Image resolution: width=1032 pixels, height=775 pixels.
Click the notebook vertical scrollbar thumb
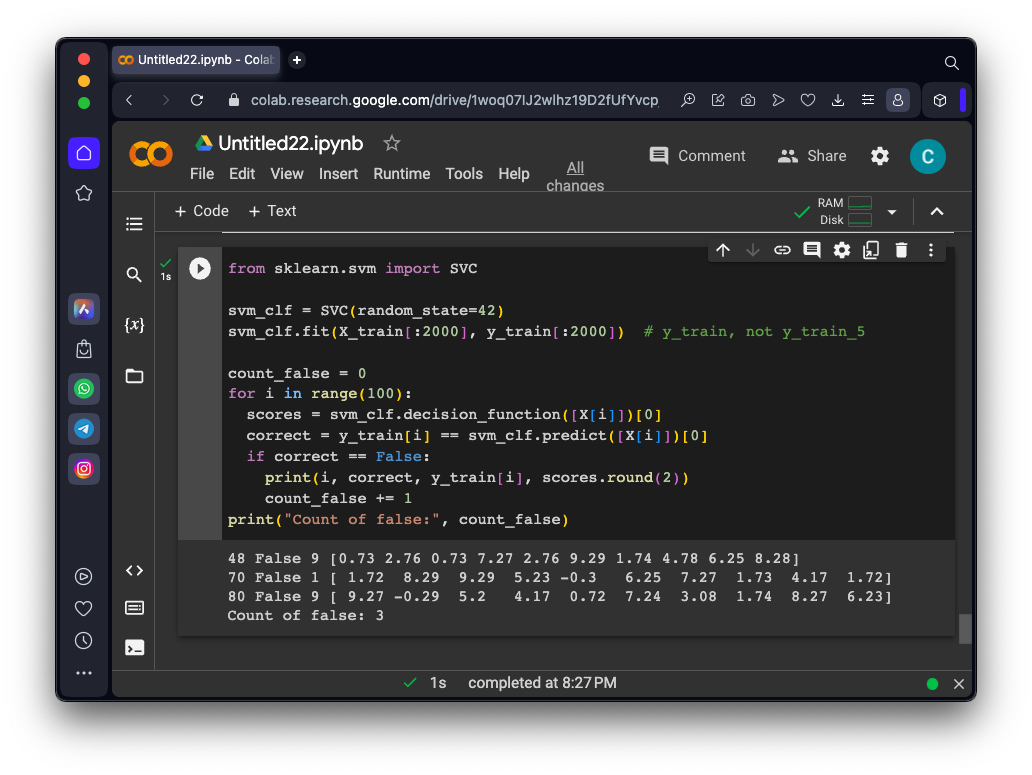pos(965,628)
